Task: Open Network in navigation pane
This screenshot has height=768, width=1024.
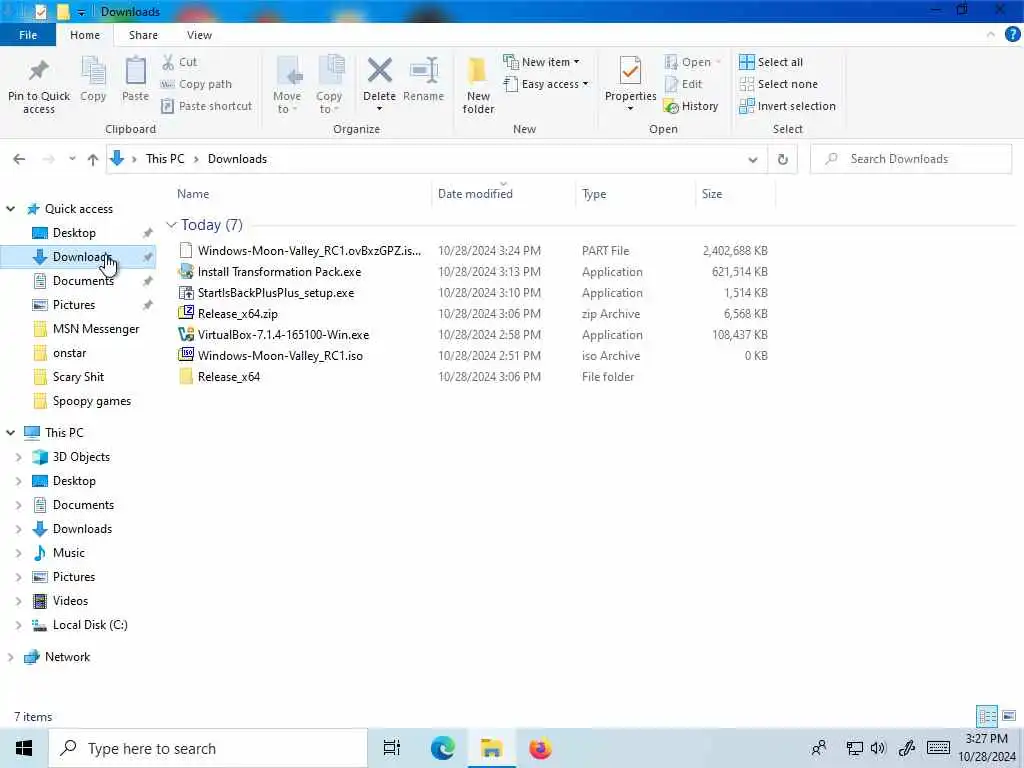Action: click(67, 657)
